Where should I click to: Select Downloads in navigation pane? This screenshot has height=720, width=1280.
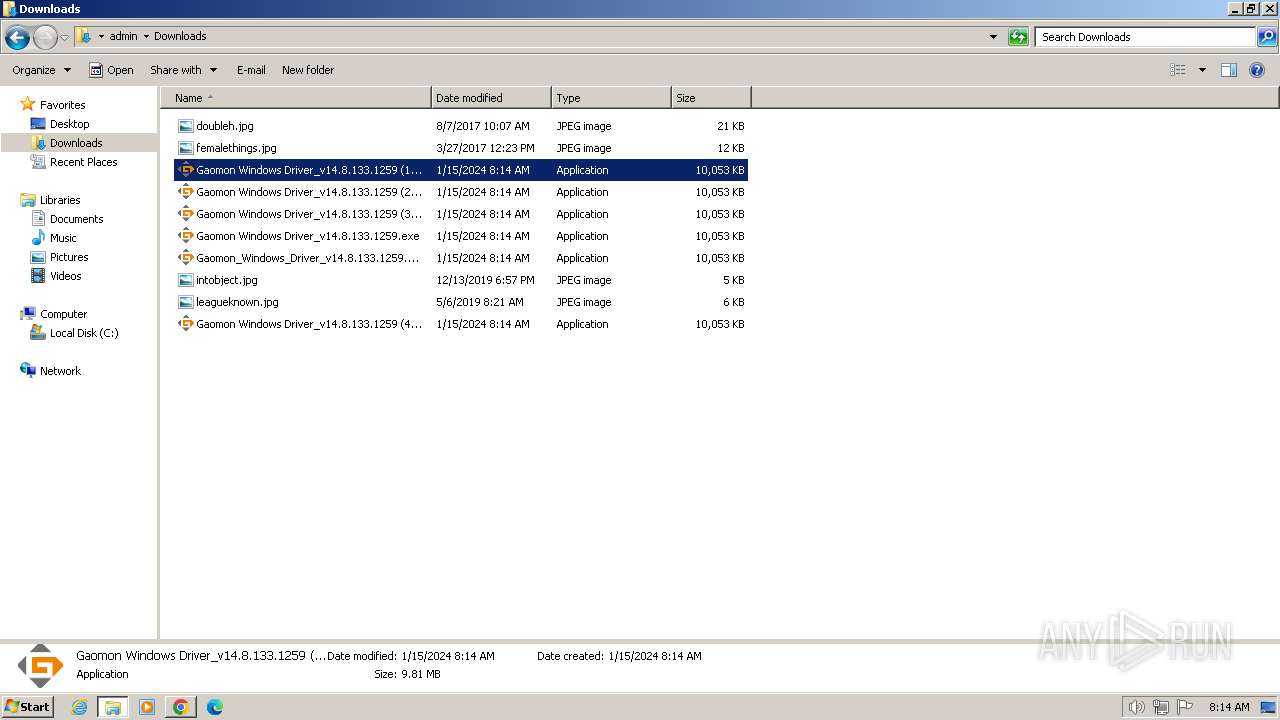[x=76, y=143]
